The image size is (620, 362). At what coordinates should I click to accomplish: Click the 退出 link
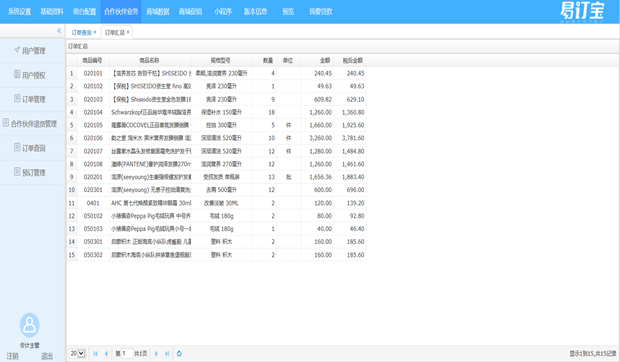coord(47,356)
